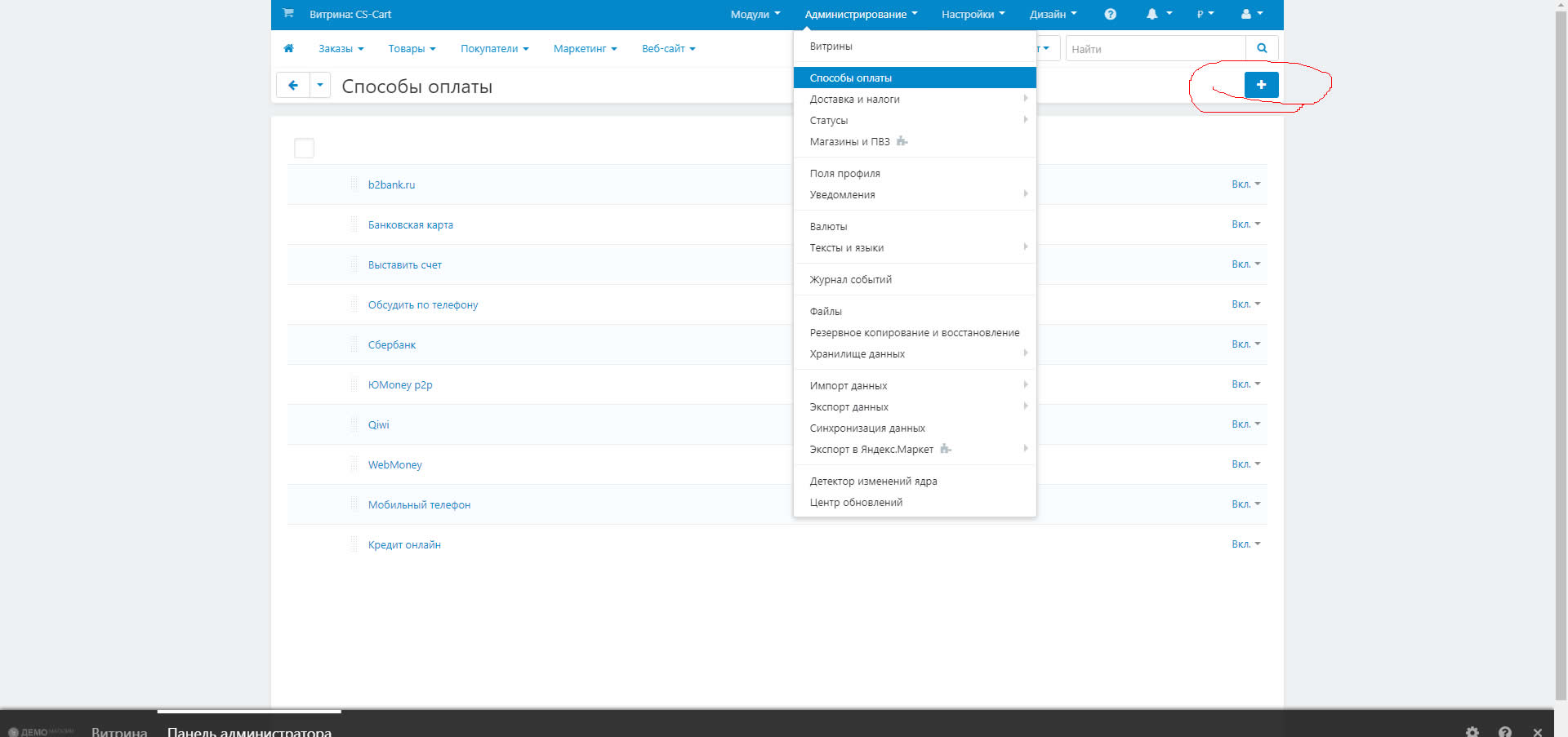
Task: Open the dropdown arrow beside the back button
Action: point(320,86)
